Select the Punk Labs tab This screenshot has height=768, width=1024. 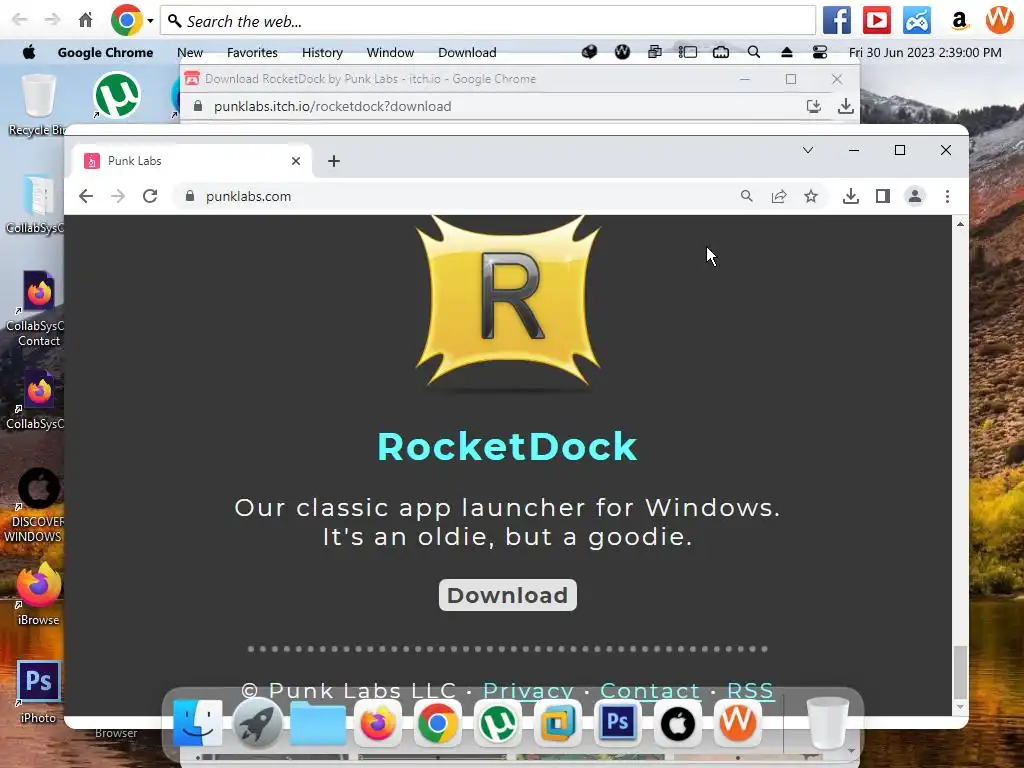tap(193, 161)
